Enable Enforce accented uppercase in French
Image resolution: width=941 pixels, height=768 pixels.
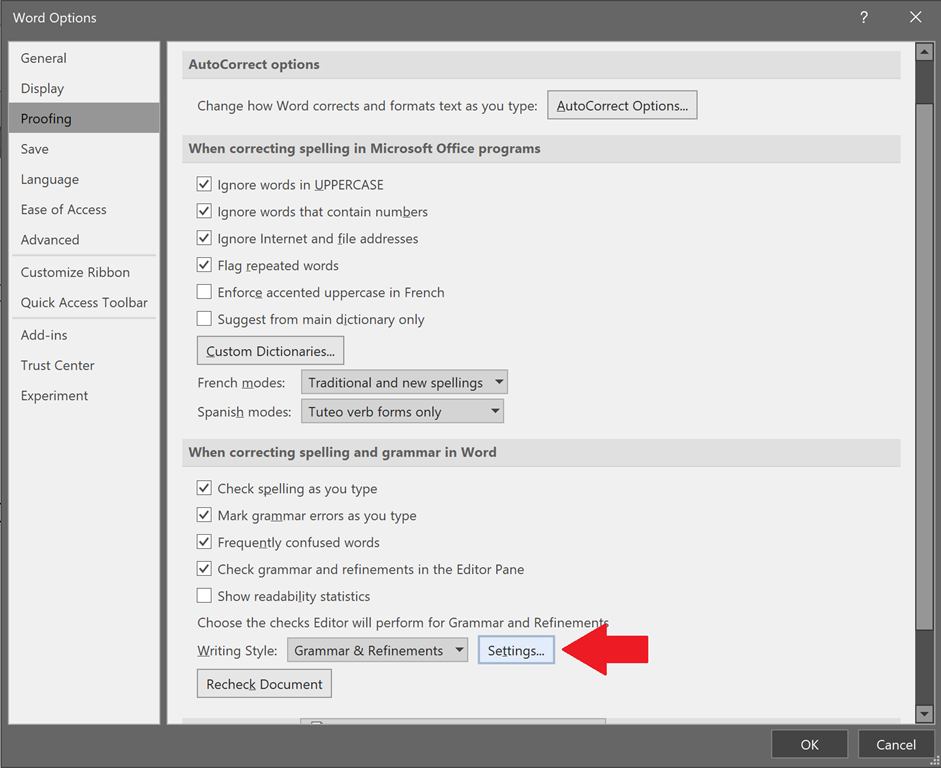pyautogui.click(x=204, y=293)
